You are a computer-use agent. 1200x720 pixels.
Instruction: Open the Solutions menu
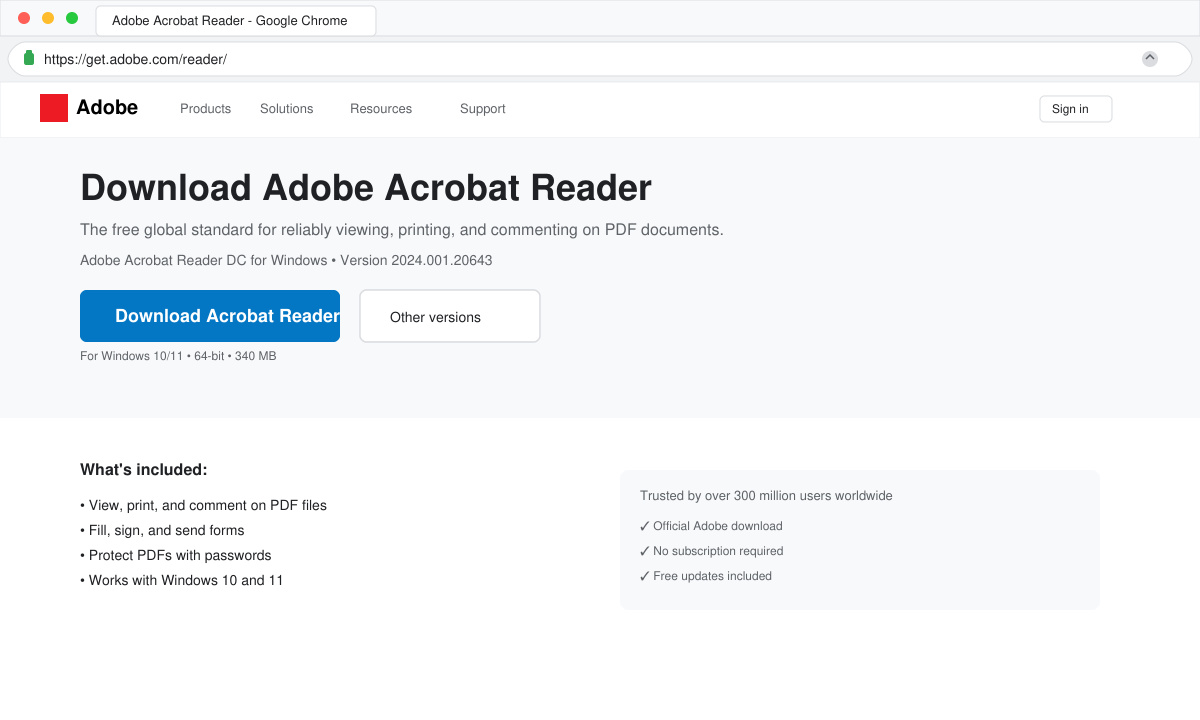tap(286, 109)
